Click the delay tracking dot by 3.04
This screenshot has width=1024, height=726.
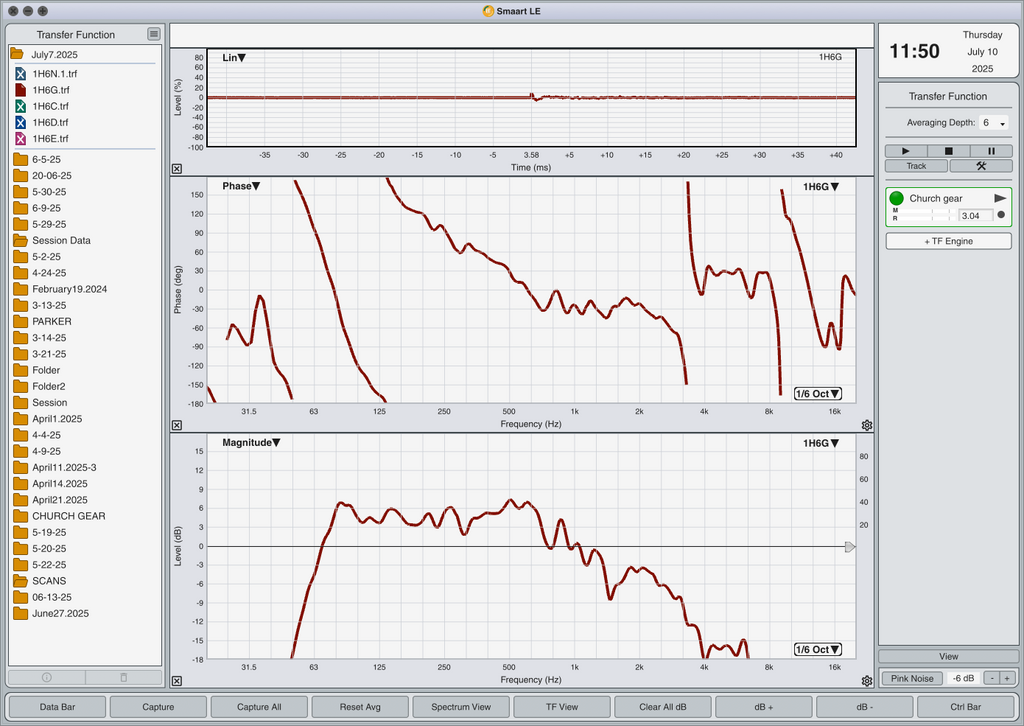coord(1001,215)
